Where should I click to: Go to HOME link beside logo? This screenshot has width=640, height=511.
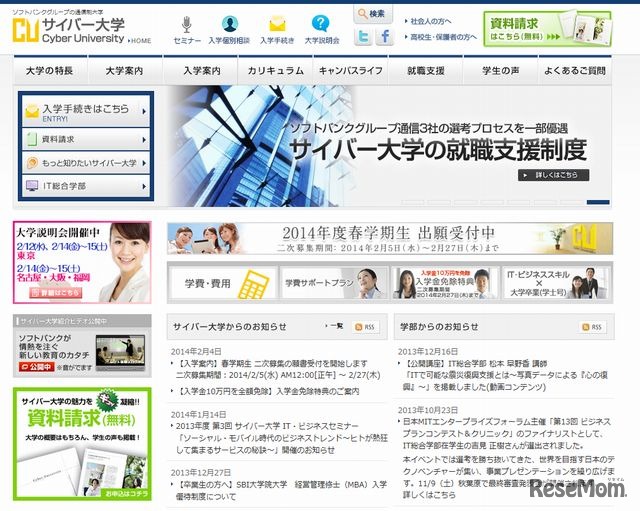pyautogui.click(x=140, y=40)
